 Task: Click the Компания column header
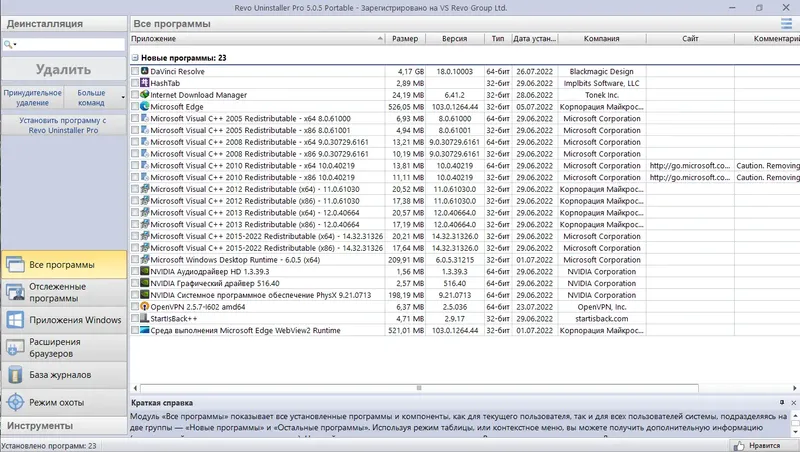coord(602,39)
